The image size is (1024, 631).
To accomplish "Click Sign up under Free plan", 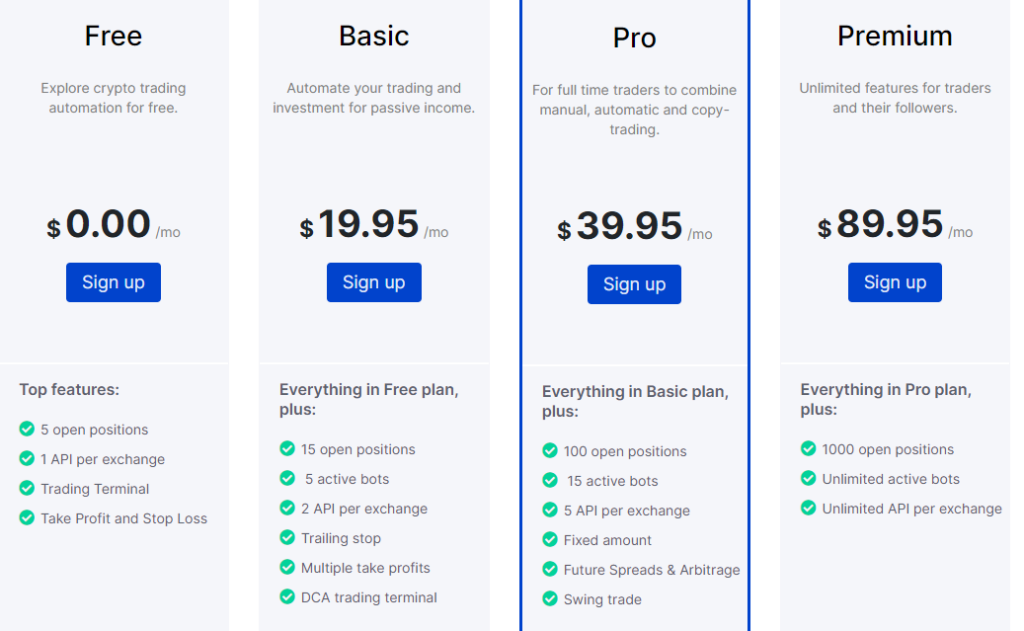I will (x=113, y=282).
